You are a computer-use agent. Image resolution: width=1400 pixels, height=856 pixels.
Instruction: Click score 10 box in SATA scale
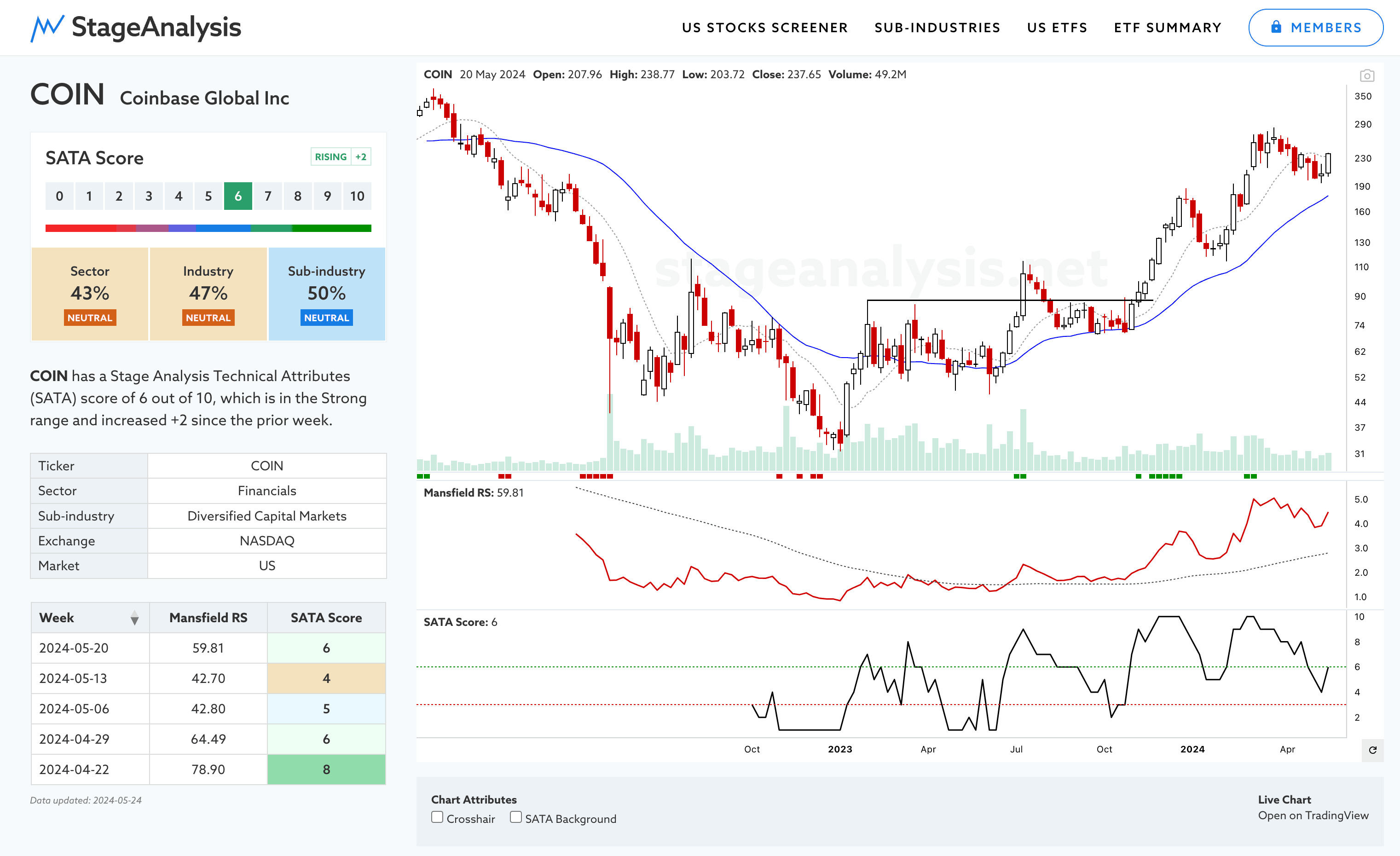357,196
